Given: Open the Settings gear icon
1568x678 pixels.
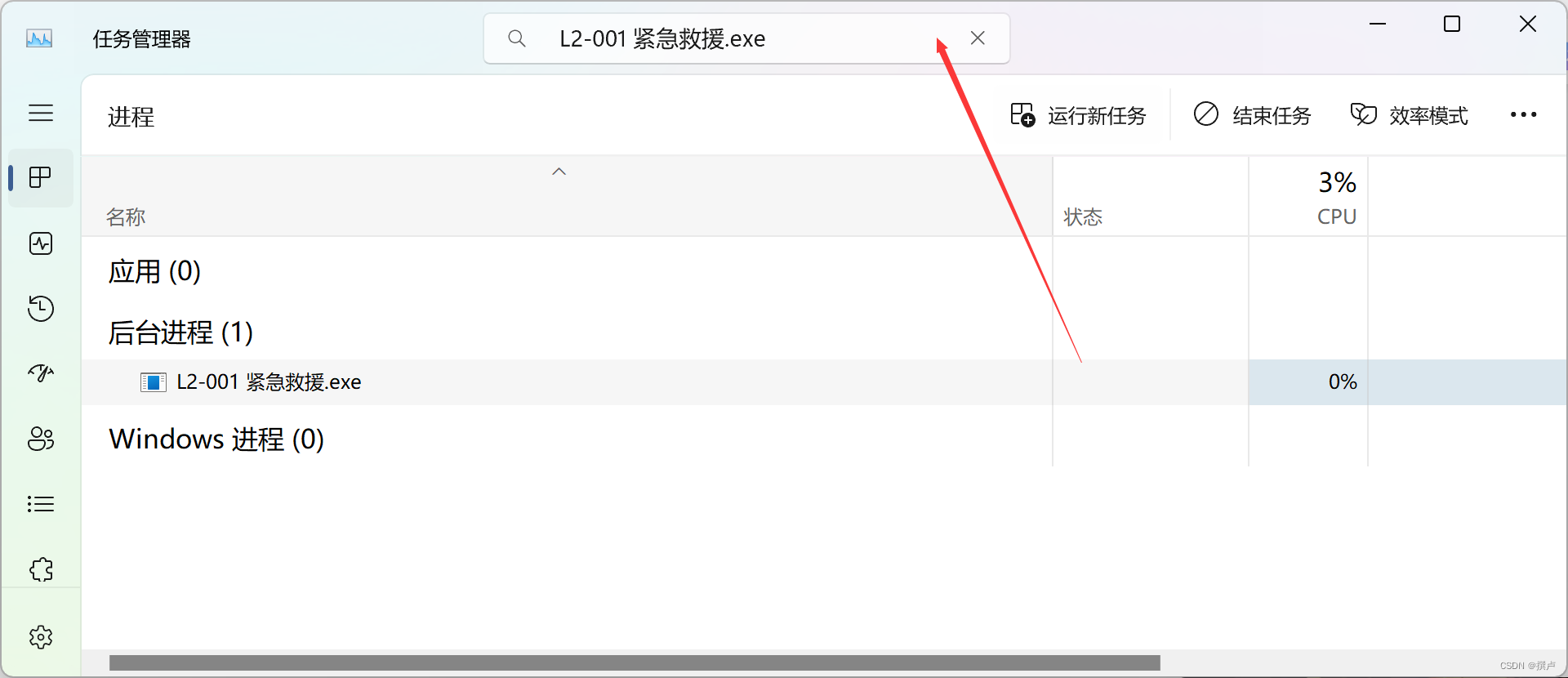Looking at the screenshot, I should tap(40, 637).
